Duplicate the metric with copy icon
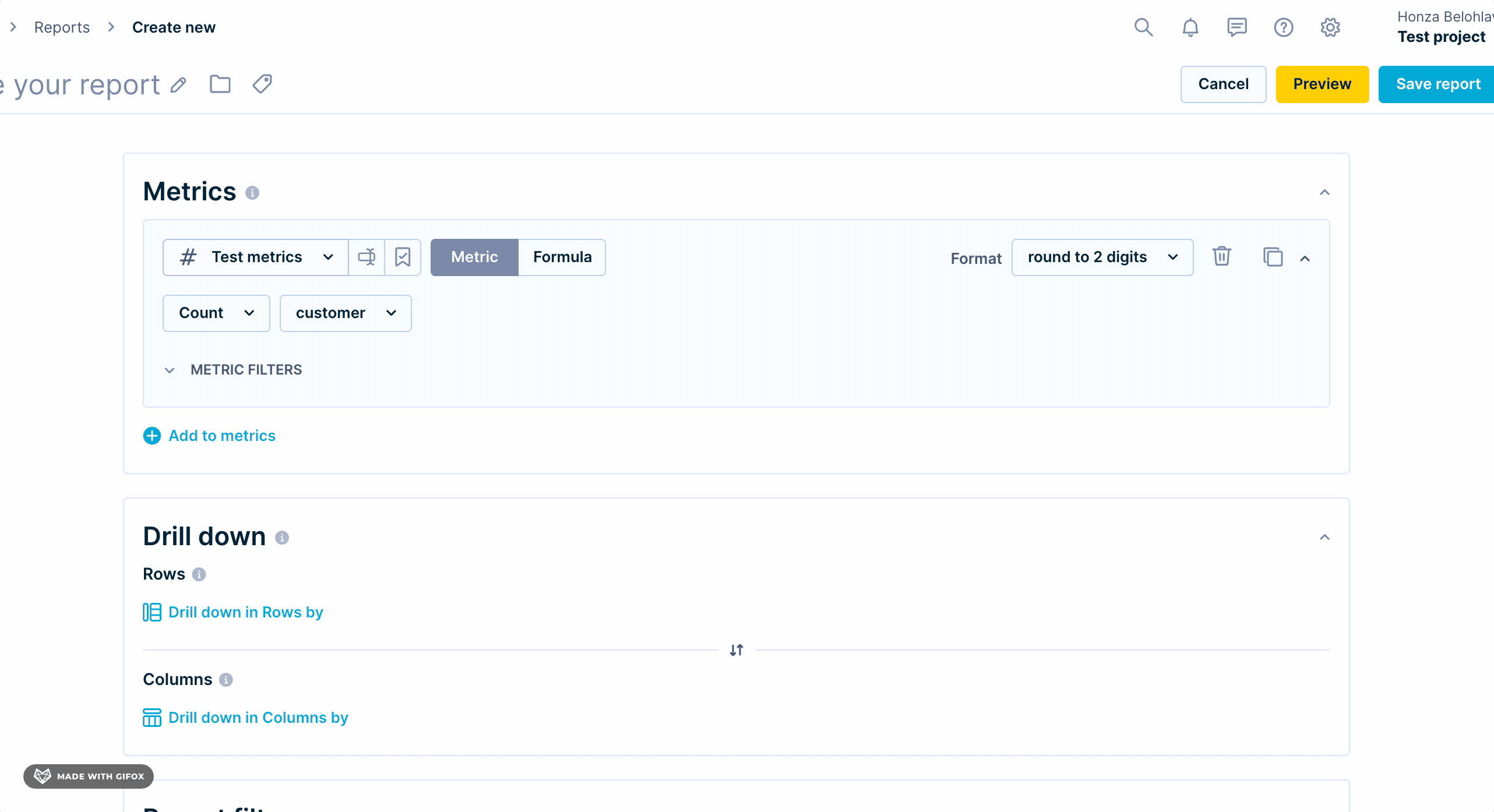Viewport: 1494px width, 812px height. pyautogui.click(x=1273, y=257)
